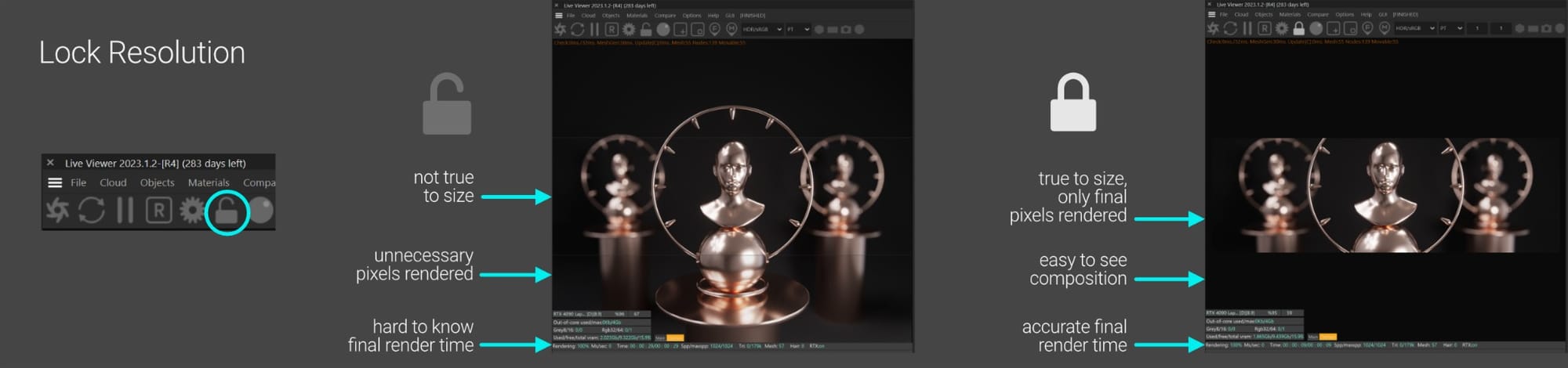Click camera icon in right locked viewer toolbar
Image resolution: width=1568 pixels, height=368 pixels.
(1546, 28)
